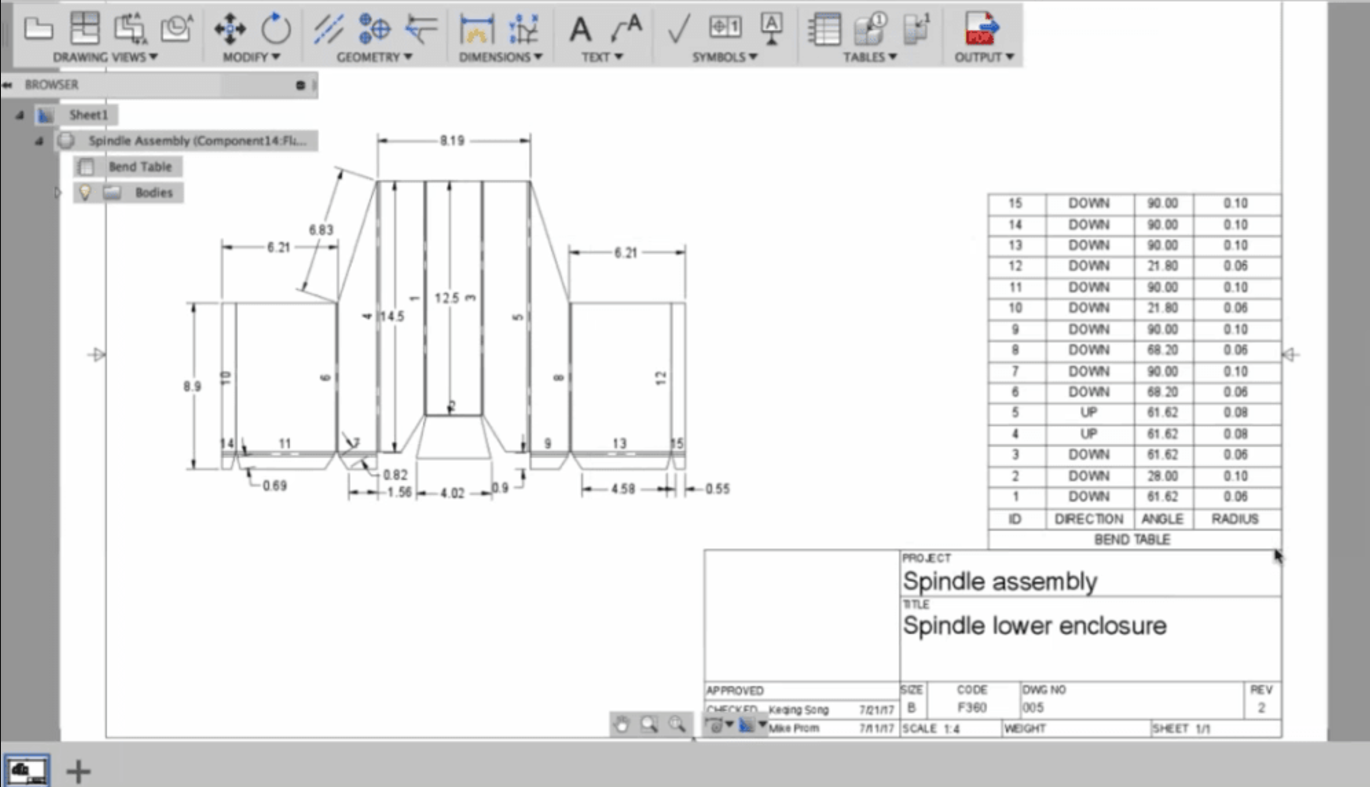Click the Surface Texture checkmark symbol

point(679,29)
